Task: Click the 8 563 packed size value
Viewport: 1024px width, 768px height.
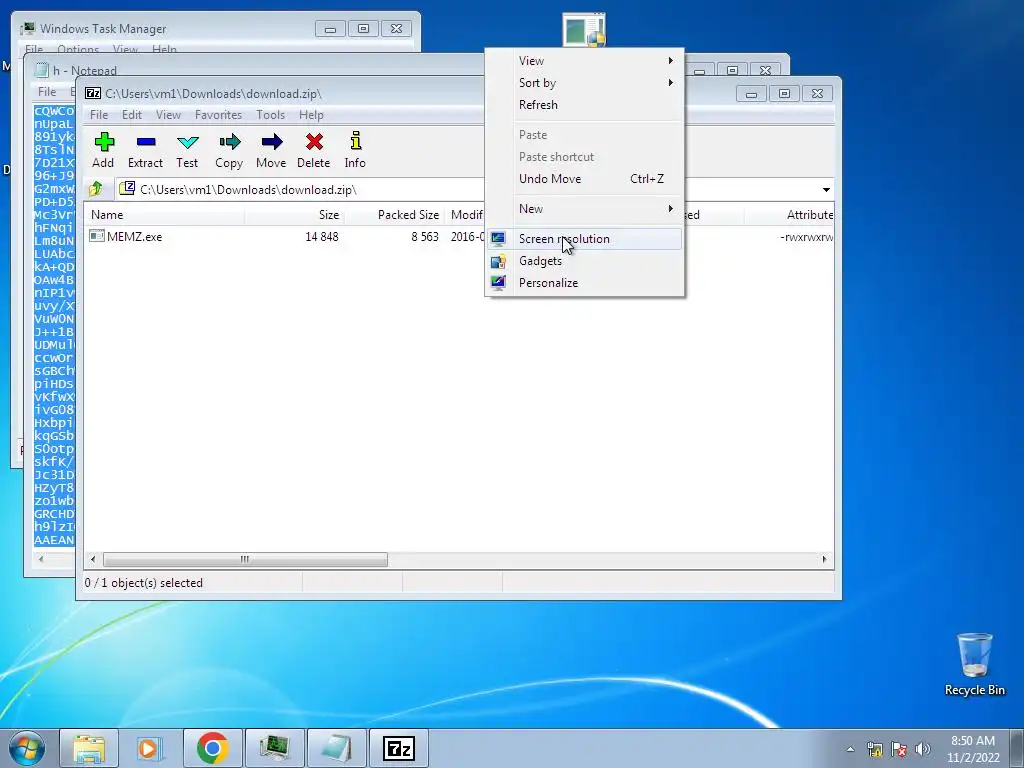Action: click(x=424, y=237)
